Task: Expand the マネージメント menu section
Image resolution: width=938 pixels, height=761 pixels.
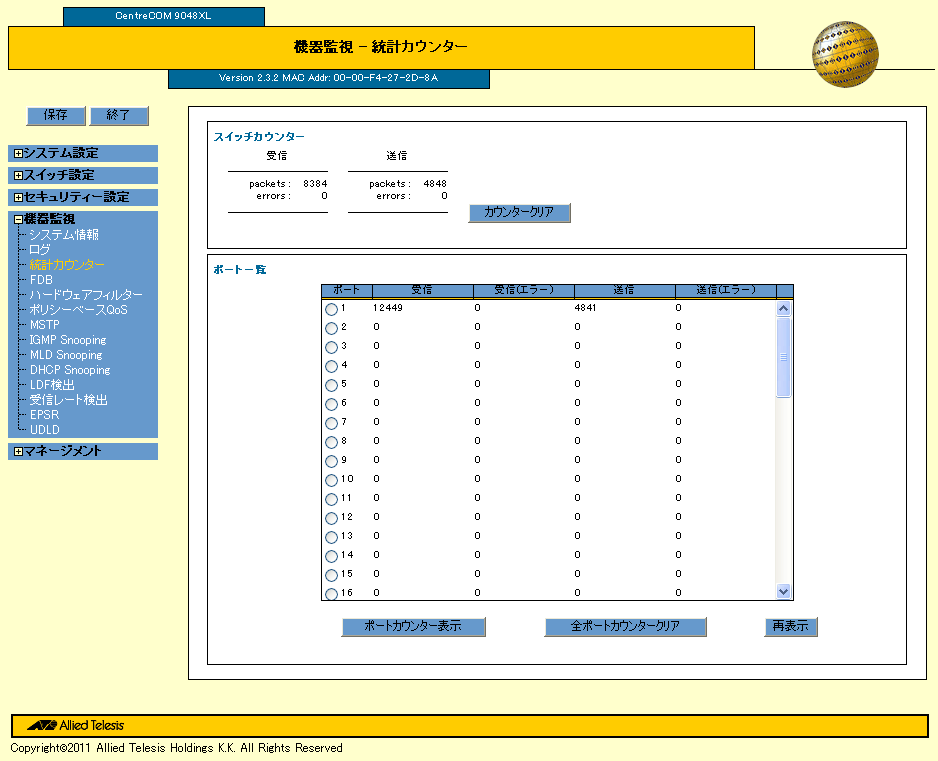Action: click(x=18, y=452)
